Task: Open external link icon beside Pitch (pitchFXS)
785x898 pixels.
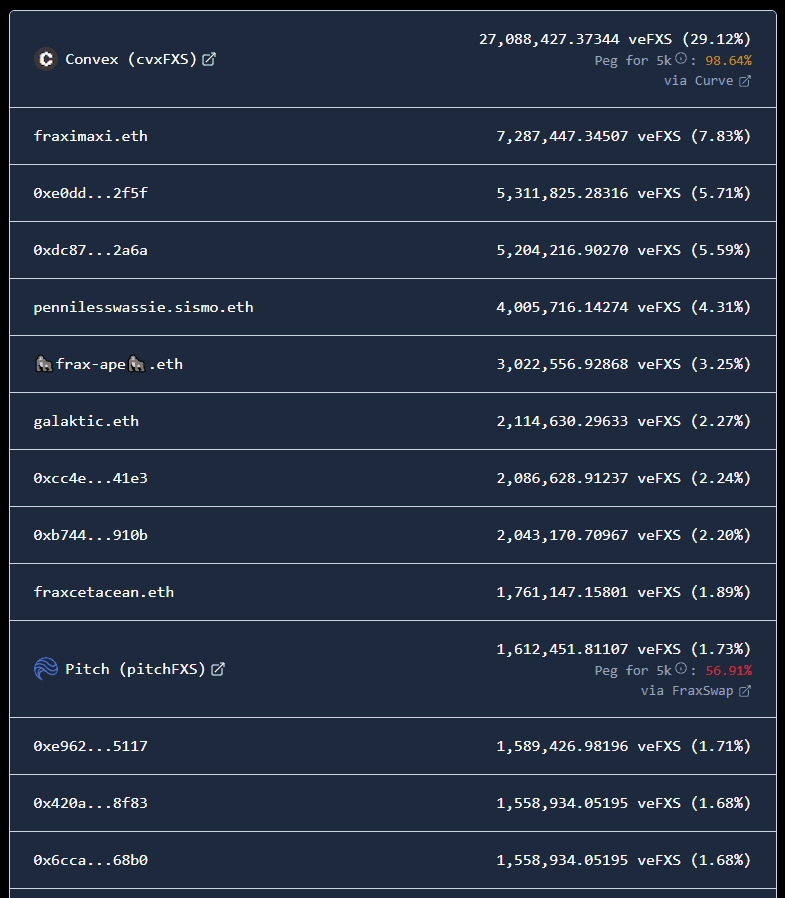Action: (x=218, y=669)
